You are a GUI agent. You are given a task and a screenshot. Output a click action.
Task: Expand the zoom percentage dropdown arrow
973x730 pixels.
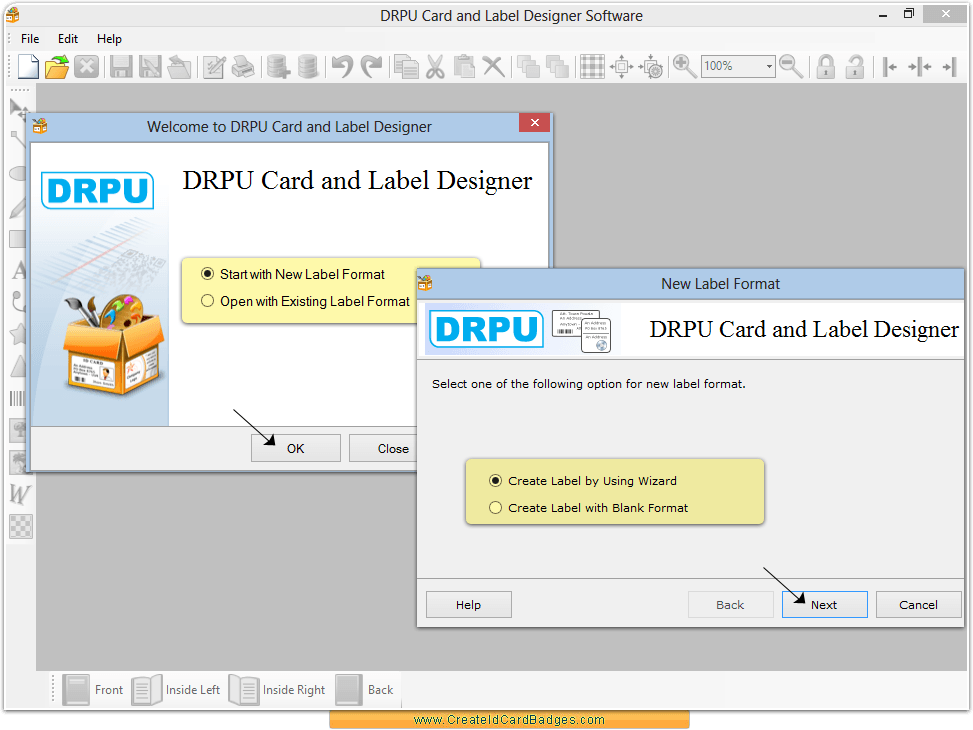[769, 66]
